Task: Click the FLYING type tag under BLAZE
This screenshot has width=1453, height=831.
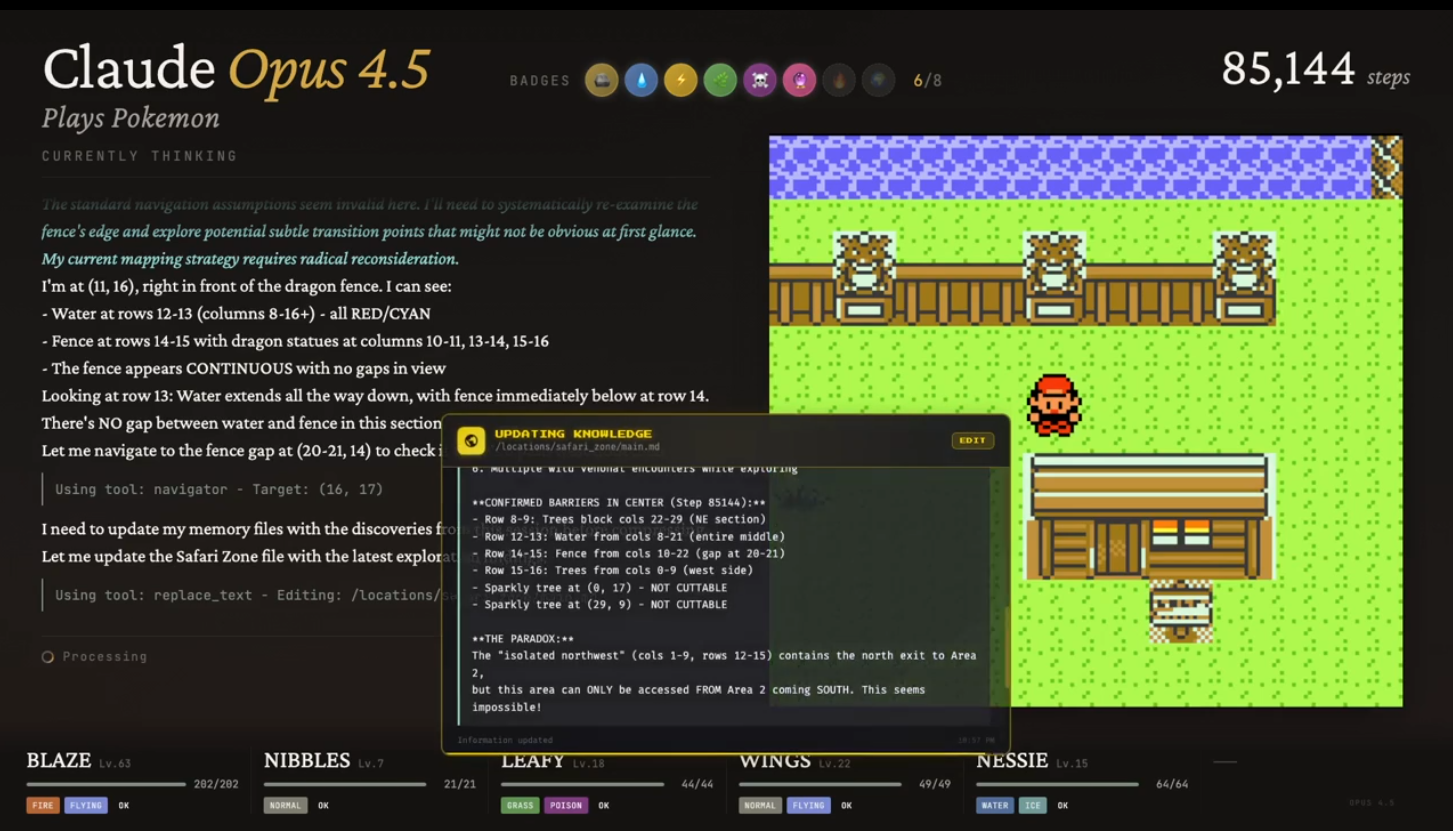Action: point(86,805)
